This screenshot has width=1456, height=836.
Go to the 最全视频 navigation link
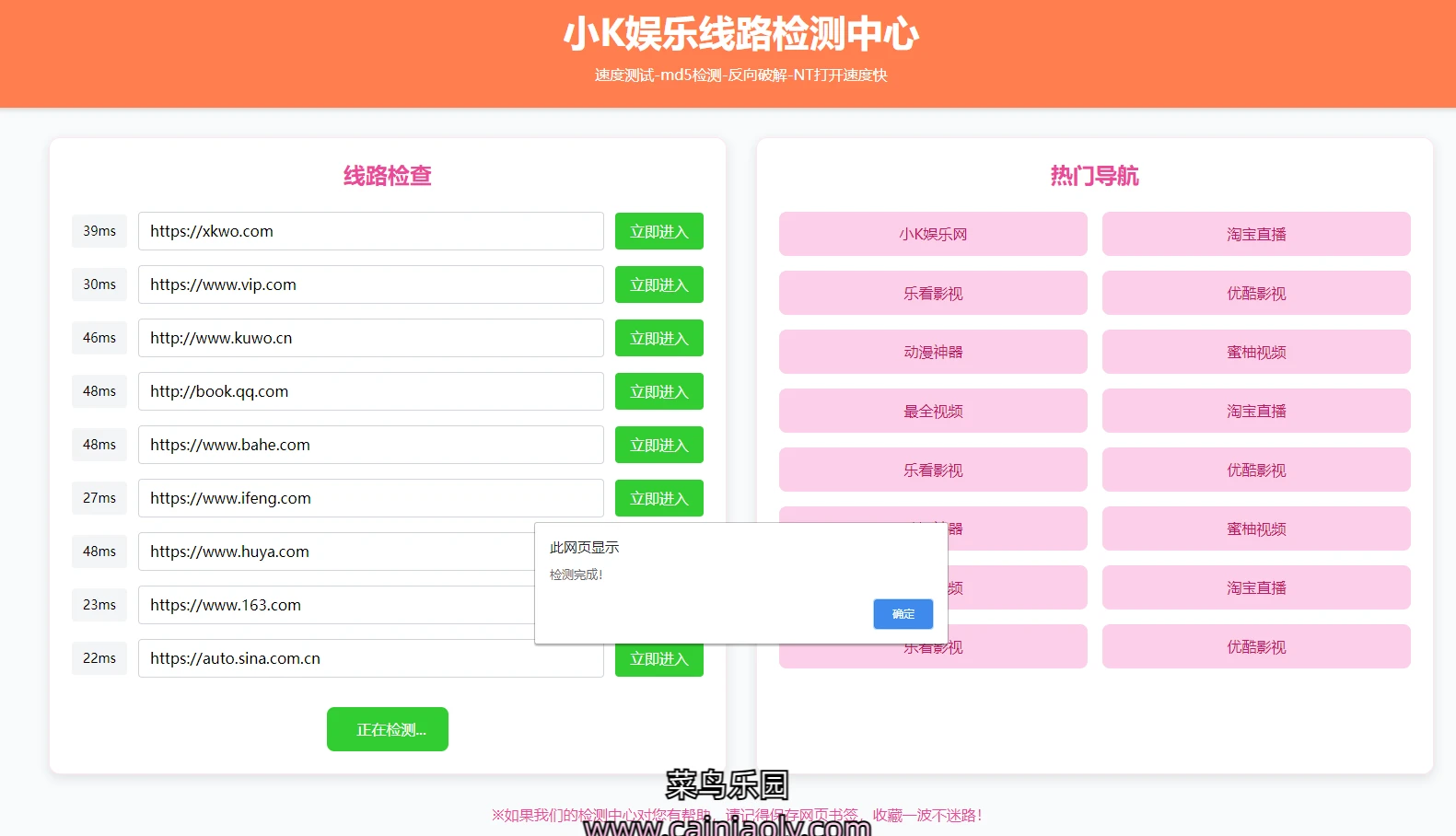(933, 411)
